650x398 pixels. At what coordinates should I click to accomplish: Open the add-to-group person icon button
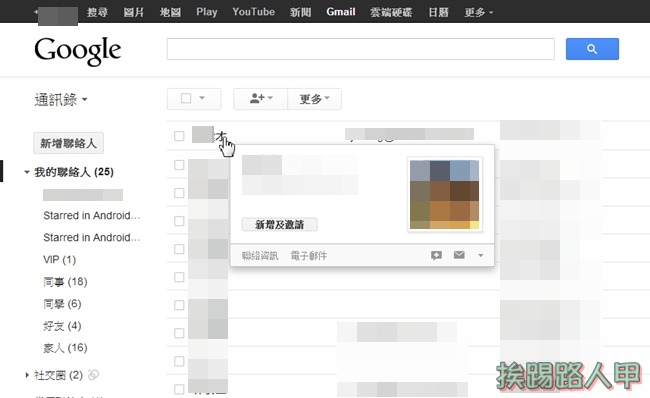click(260, 99)
